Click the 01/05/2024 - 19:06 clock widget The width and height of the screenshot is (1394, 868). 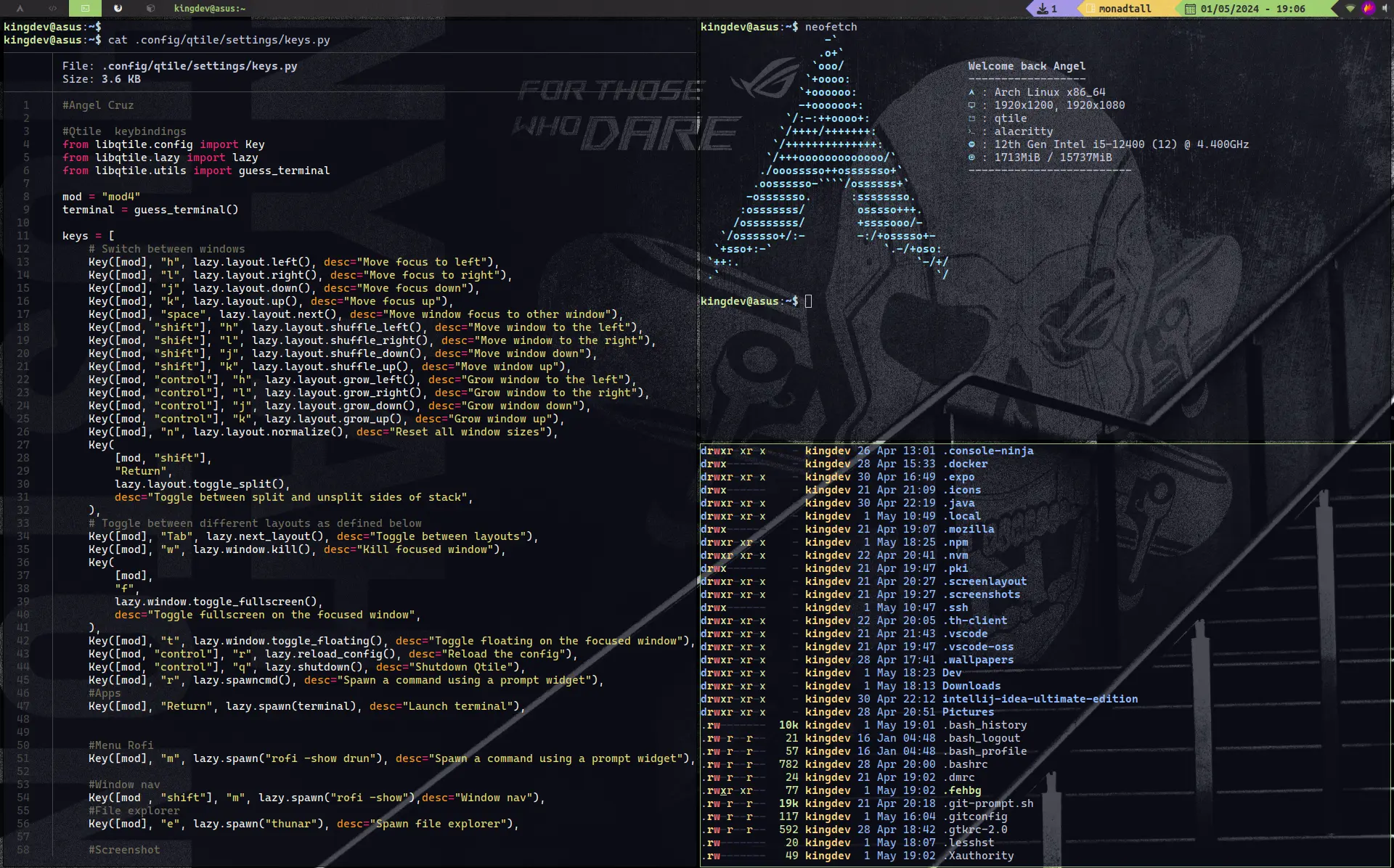1252,9
